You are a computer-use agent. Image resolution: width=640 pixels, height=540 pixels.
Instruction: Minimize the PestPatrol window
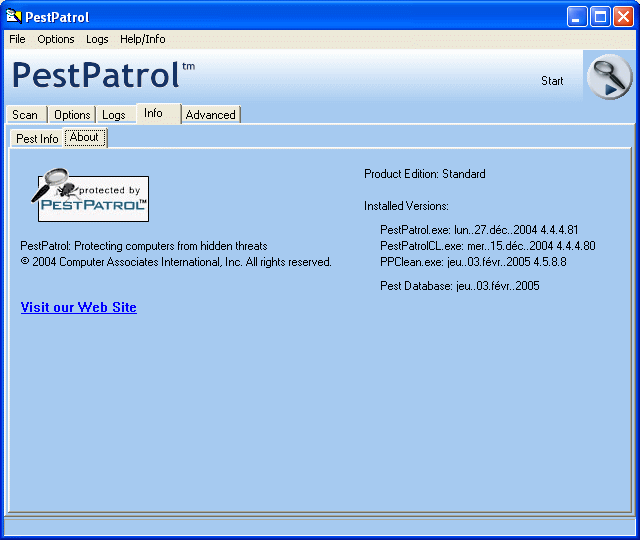coord(577,17)
